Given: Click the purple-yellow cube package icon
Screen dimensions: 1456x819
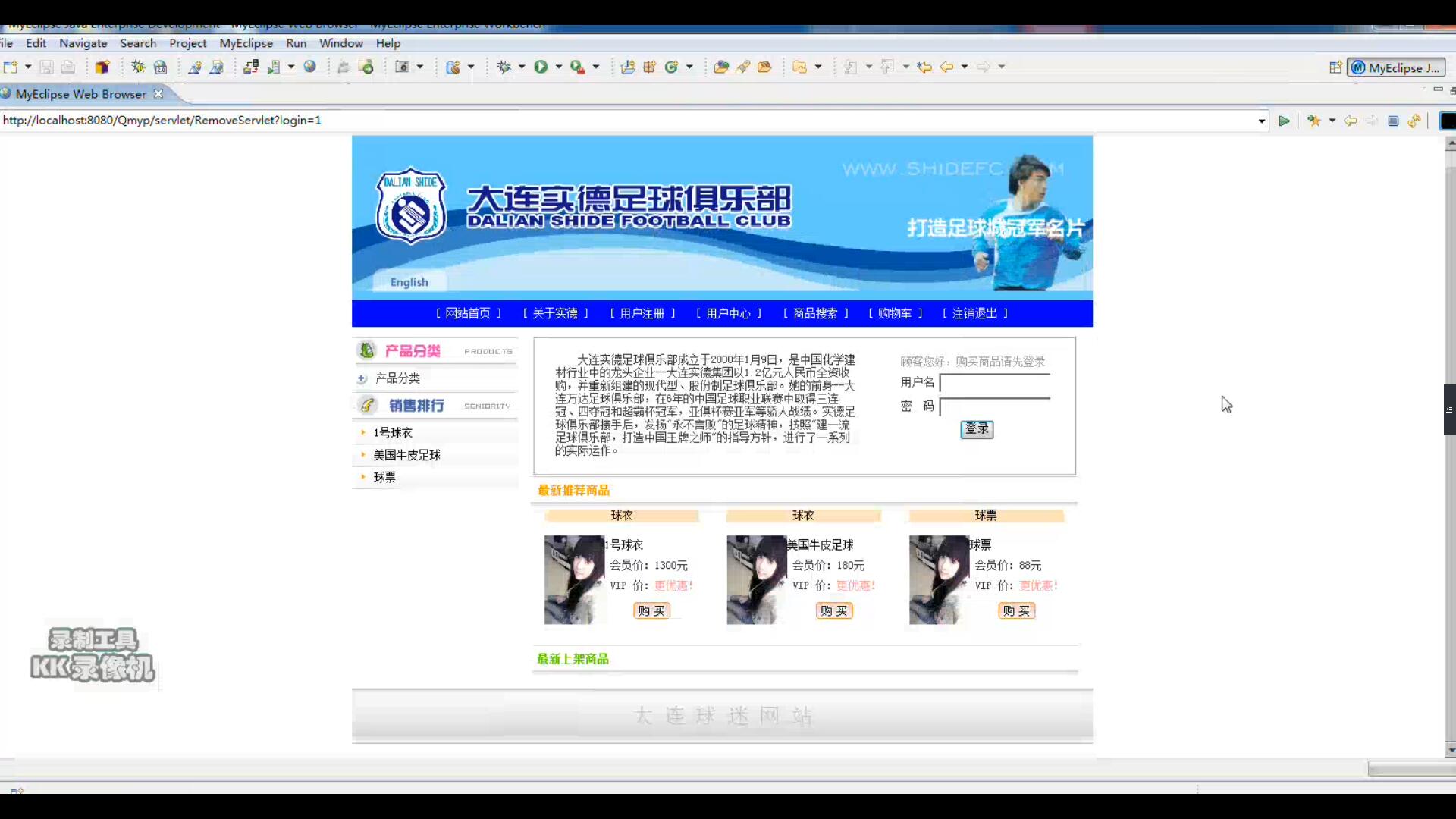Looking at the screenshot, I should tap(102, 67).
